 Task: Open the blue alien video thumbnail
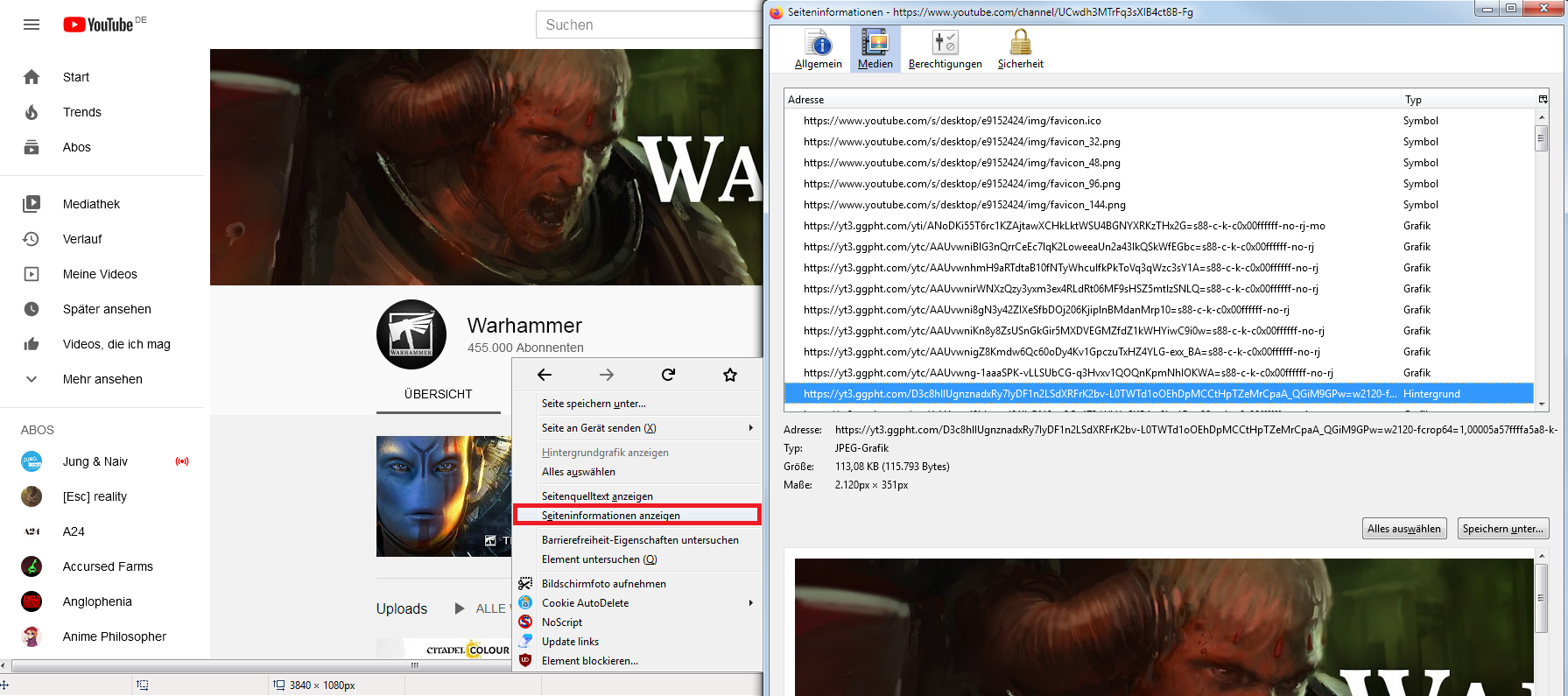pyautogui.click(x=444, y=496)
